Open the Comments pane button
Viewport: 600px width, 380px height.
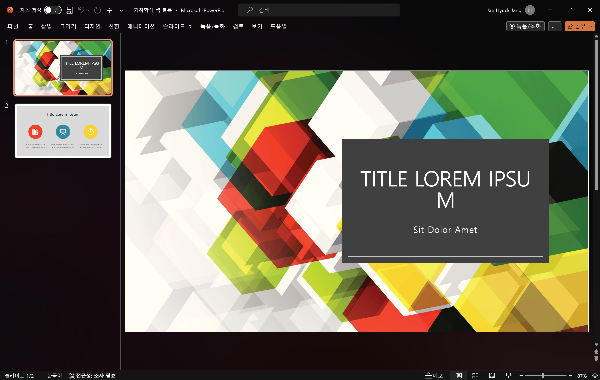[554, 26]
